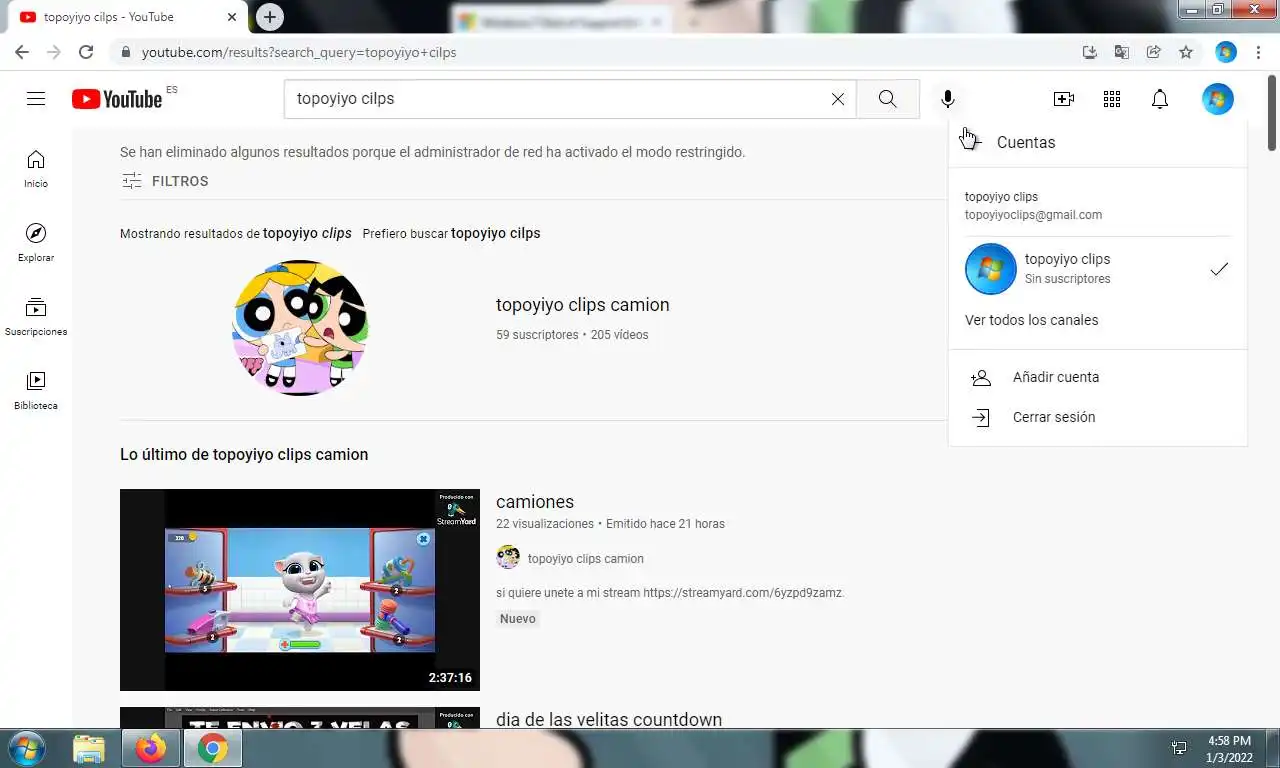Click Ver todos los canales
The width and height of the screenshot is (1280, 768).
[1031, 320]
